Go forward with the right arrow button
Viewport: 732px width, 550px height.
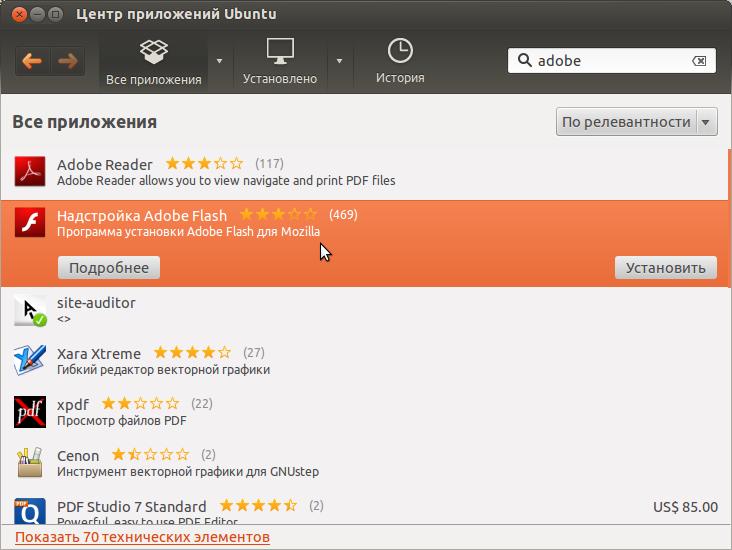68,61
